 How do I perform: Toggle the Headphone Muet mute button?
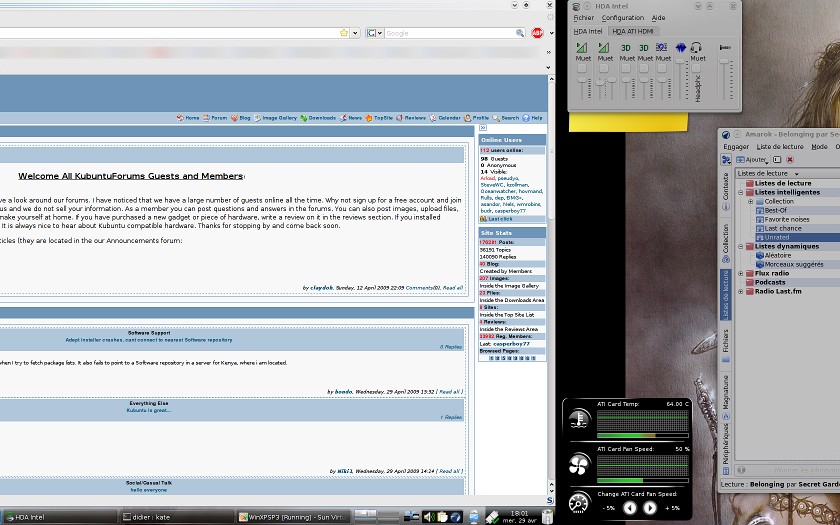point(697,69)
